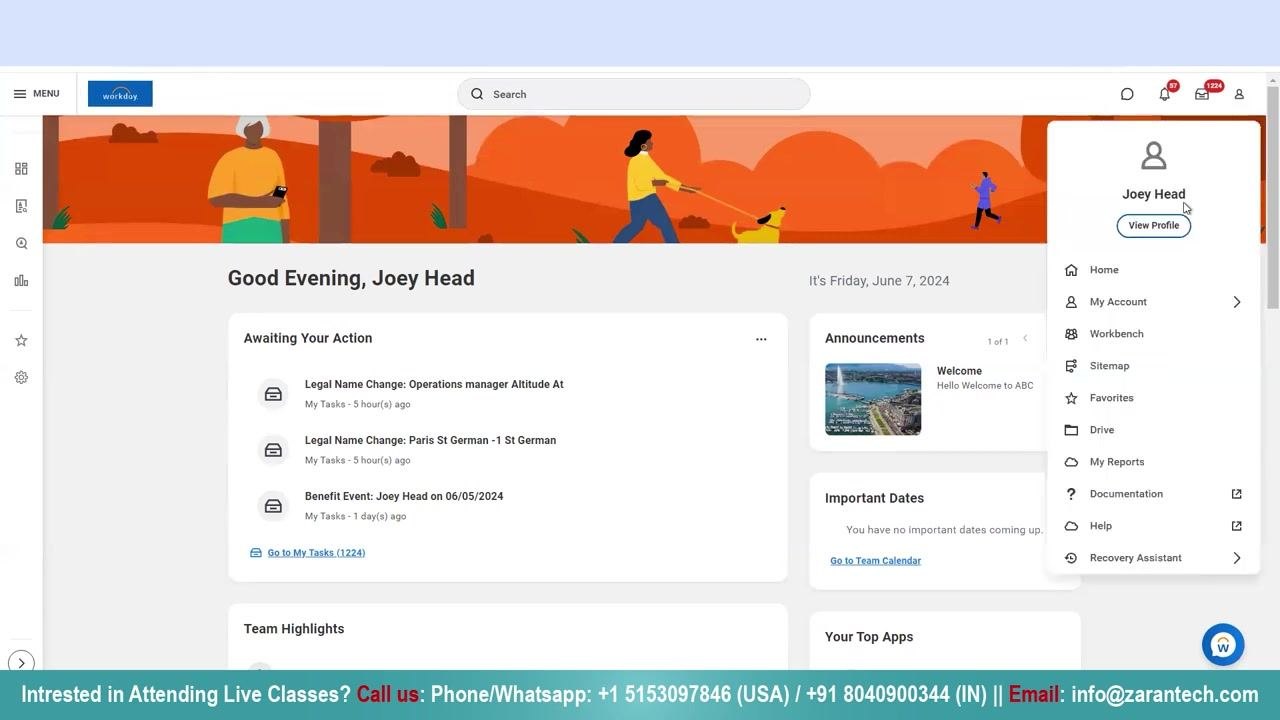Expand the left sidebar with arrow button
The height and width of the screenshot is (720, 1280).
[21, 663]
